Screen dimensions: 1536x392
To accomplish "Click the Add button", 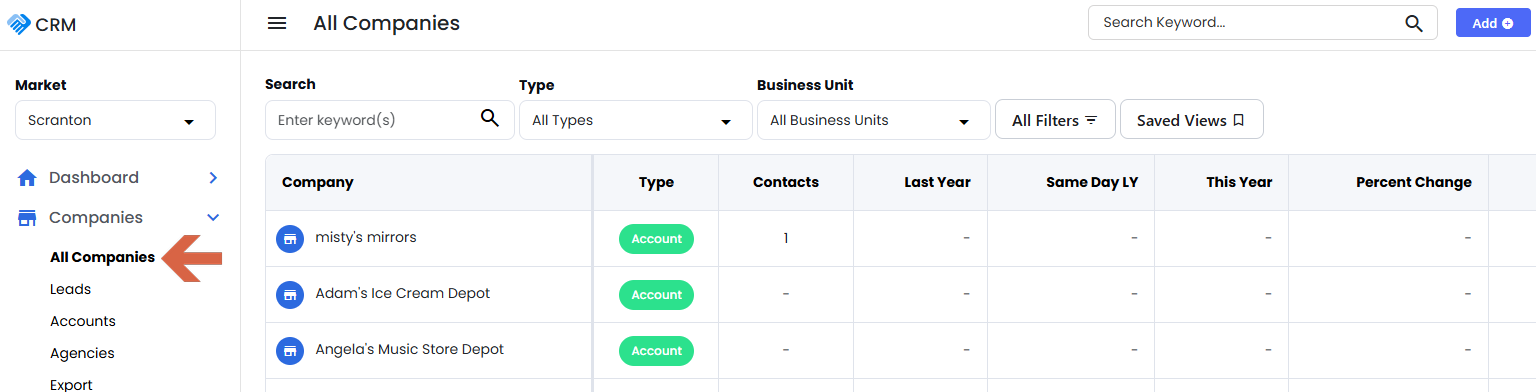I will click(x=1493, y=23).
